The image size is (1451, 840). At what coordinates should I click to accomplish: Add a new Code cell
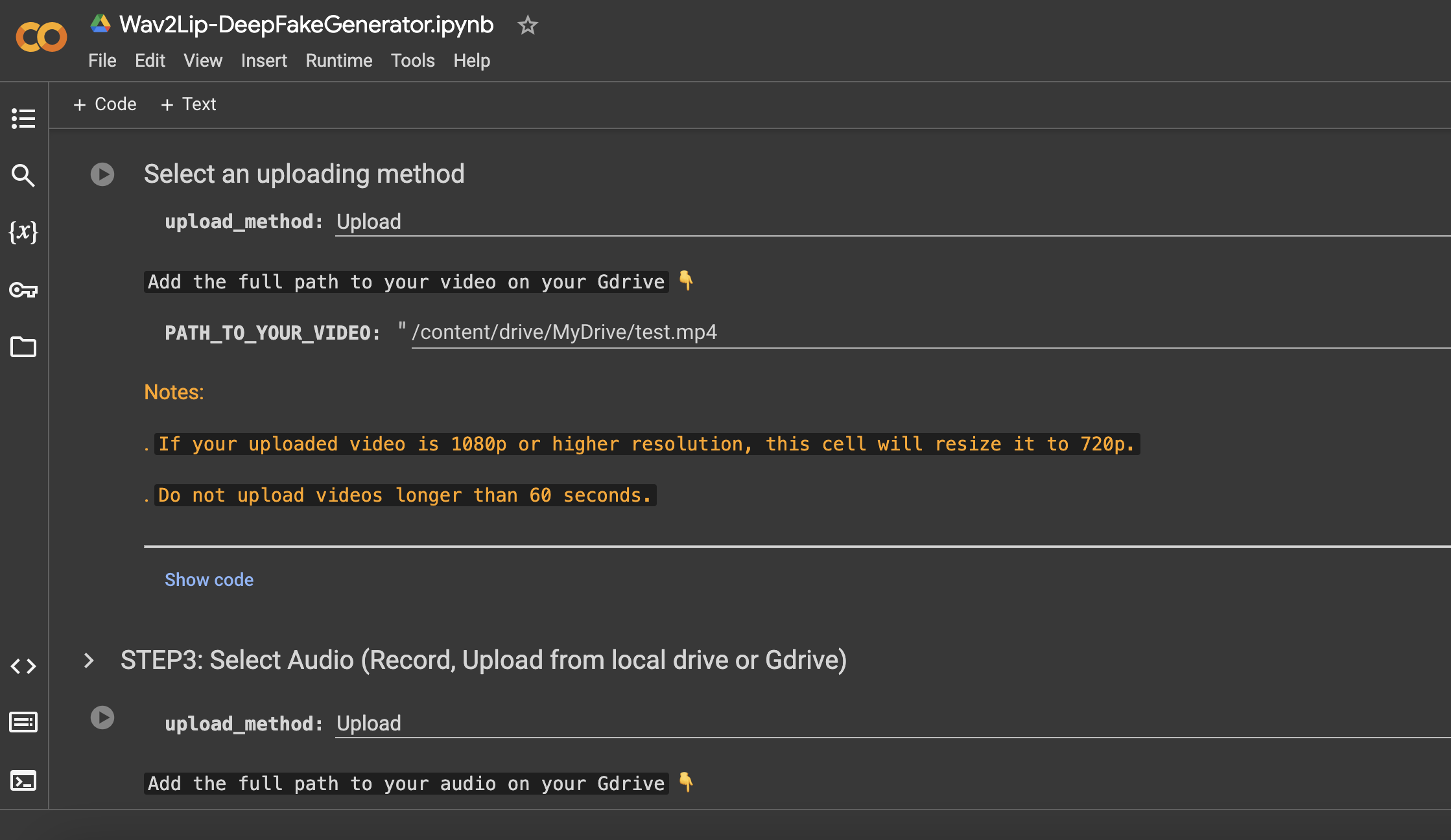click(105, 104)
